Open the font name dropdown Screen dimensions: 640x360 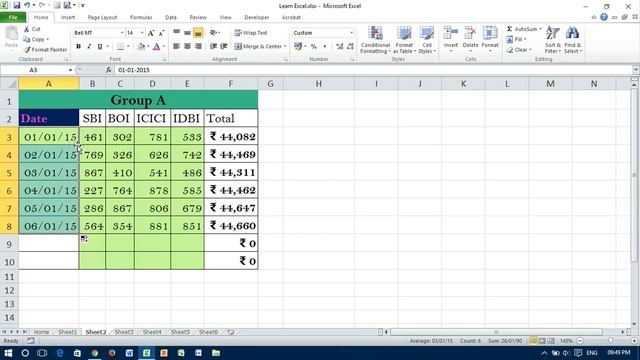122,33
